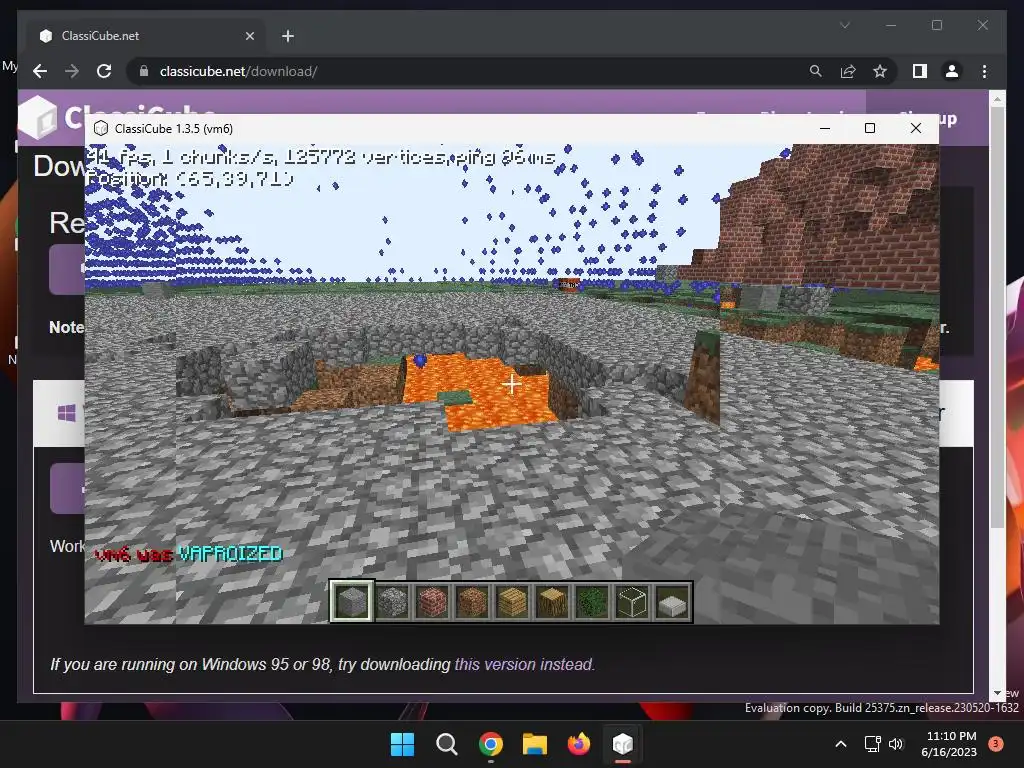Click the lava block at crosshair
This screenshot has width=1024, height=768.
pos(512,384)
